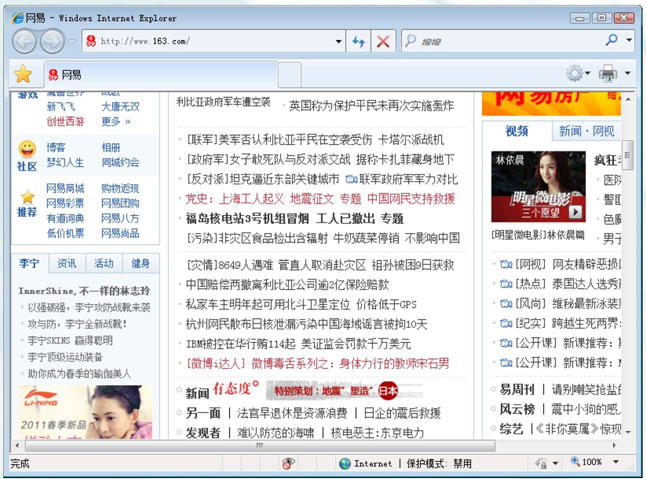646x479 pixels.
Task: Open IBM被控在华行贿114起 headline
Action: (x=241, y=344)
